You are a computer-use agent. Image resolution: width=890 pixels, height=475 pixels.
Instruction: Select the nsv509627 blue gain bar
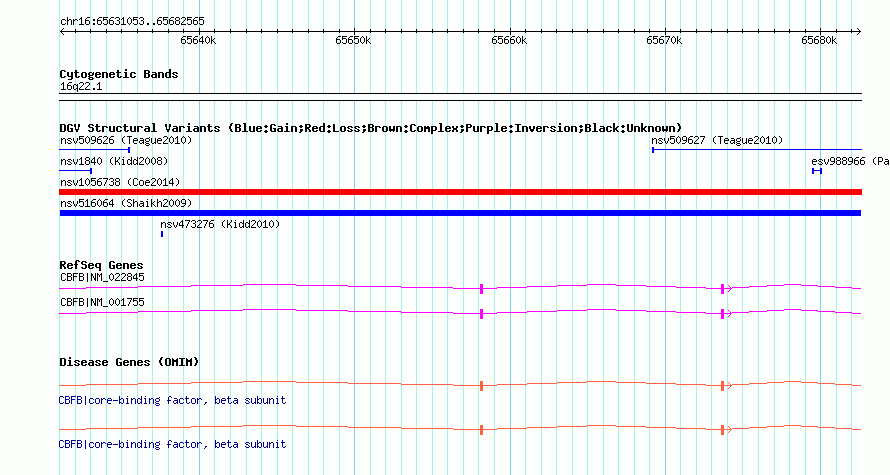[x=757, y=150]
